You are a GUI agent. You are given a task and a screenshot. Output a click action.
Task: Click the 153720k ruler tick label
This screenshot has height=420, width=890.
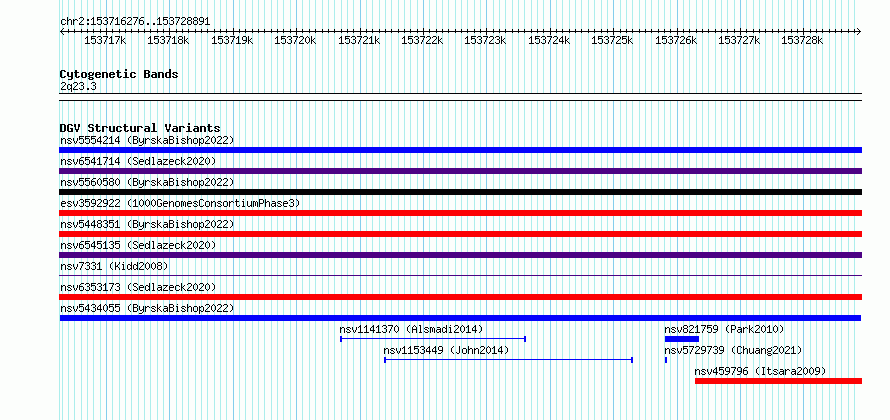(295, 41)
